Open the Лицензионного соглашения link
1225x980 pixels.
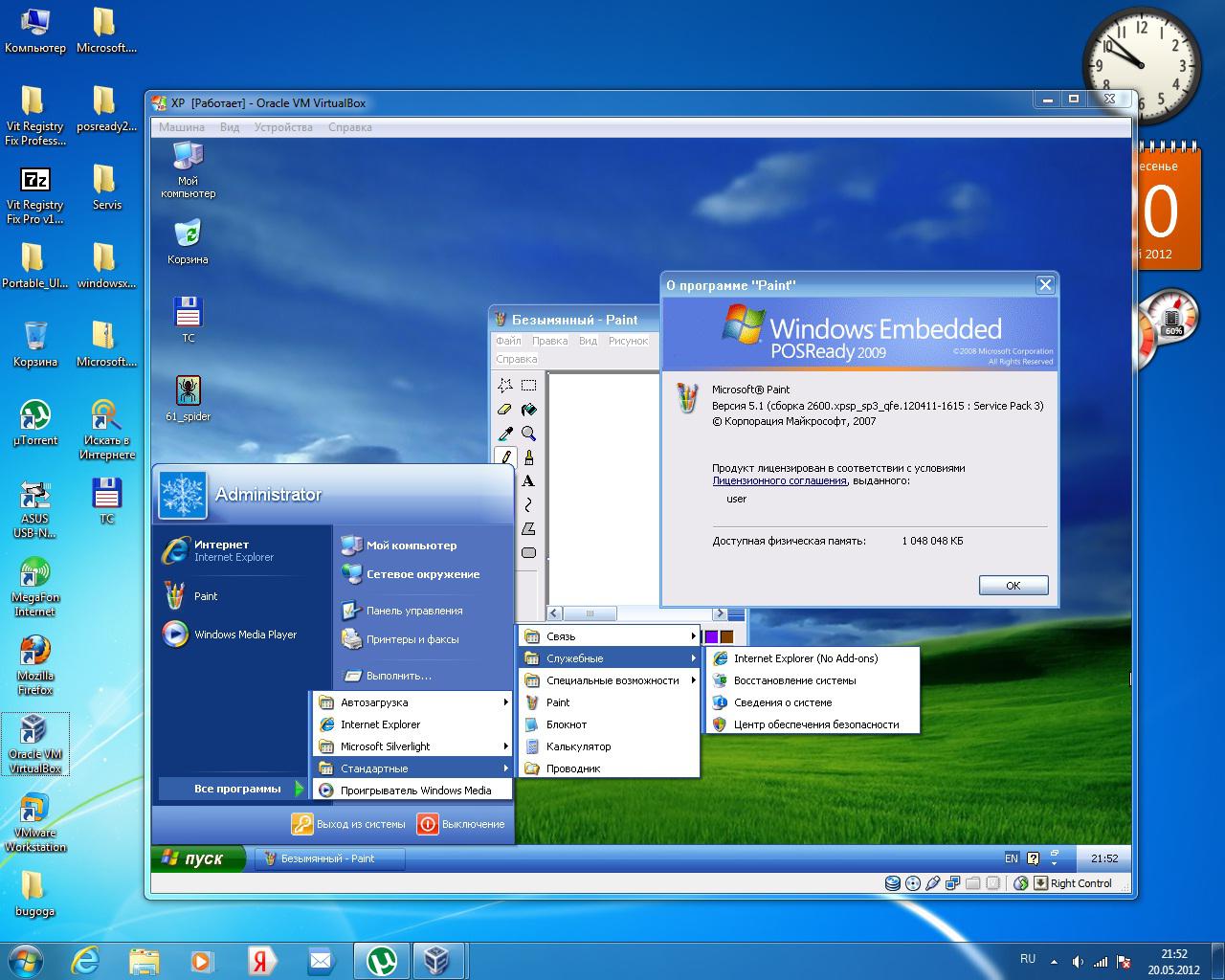(x=779, y=481)
